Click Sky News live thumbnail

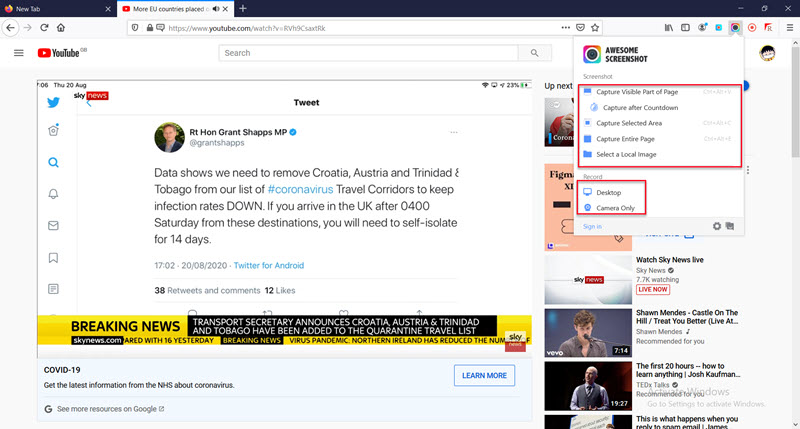pos(588,280)
